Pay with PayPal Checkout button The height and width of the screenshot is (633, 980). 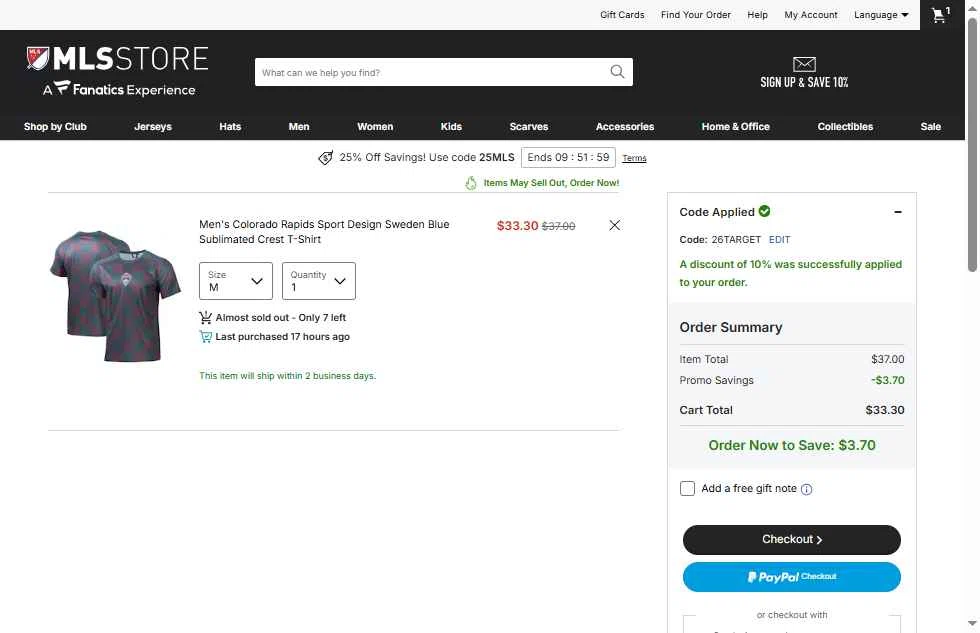click(791, 577)
